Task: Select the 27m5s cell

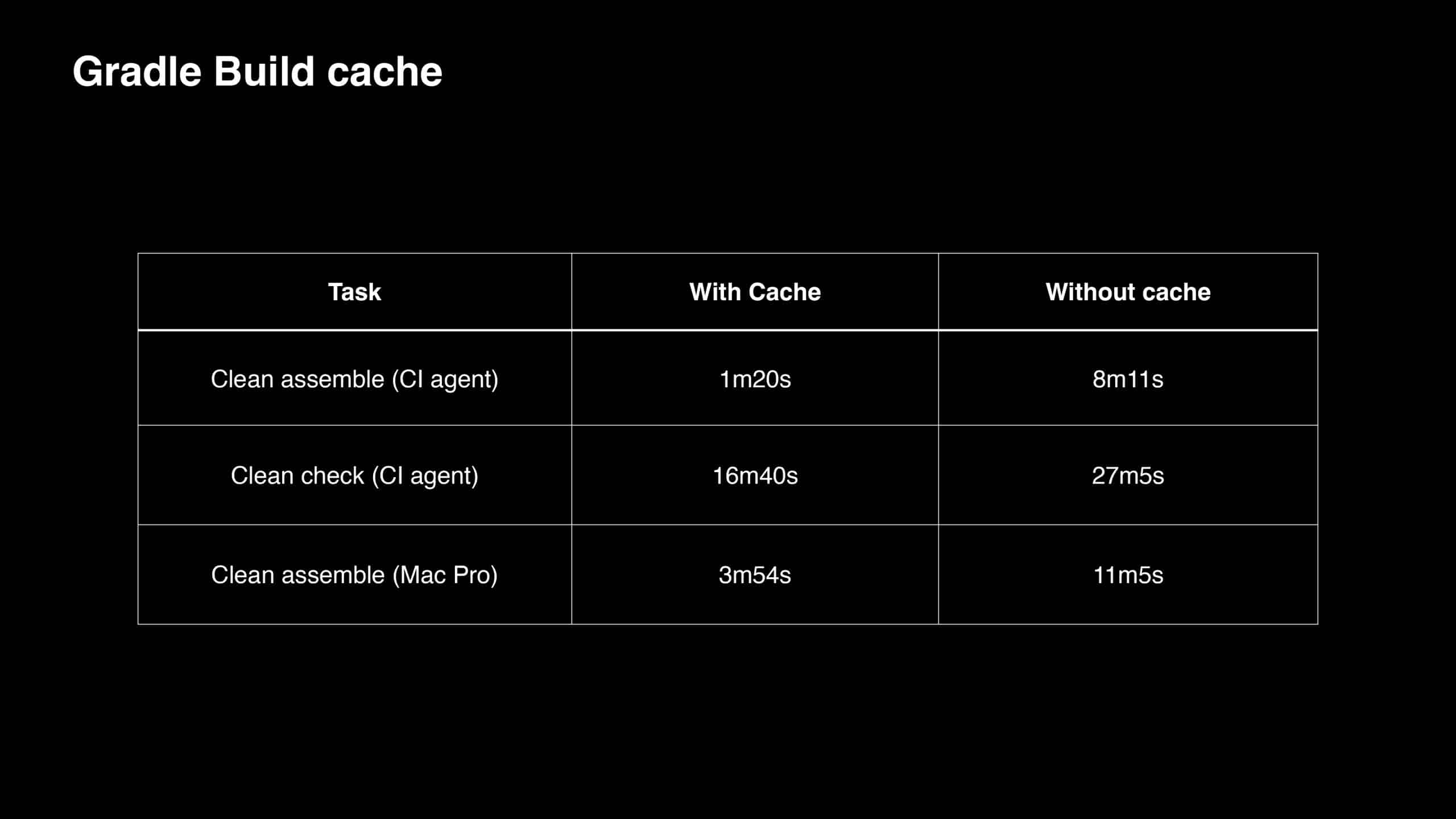Action: 1128,475
